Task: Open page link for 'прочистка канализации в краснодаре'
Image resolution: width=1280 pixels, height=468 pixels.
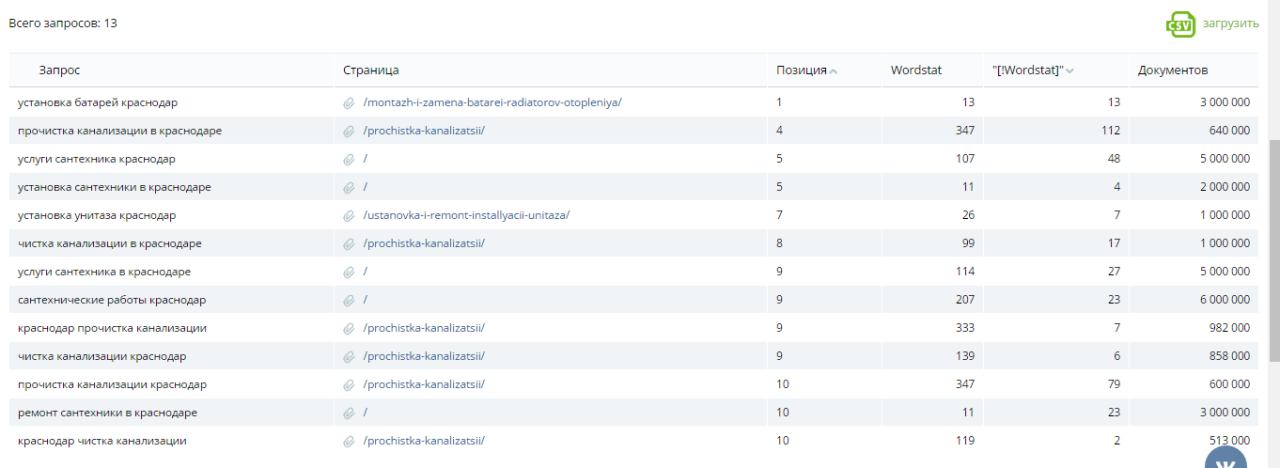Action: pyautogui.click(x=424, y=131)
